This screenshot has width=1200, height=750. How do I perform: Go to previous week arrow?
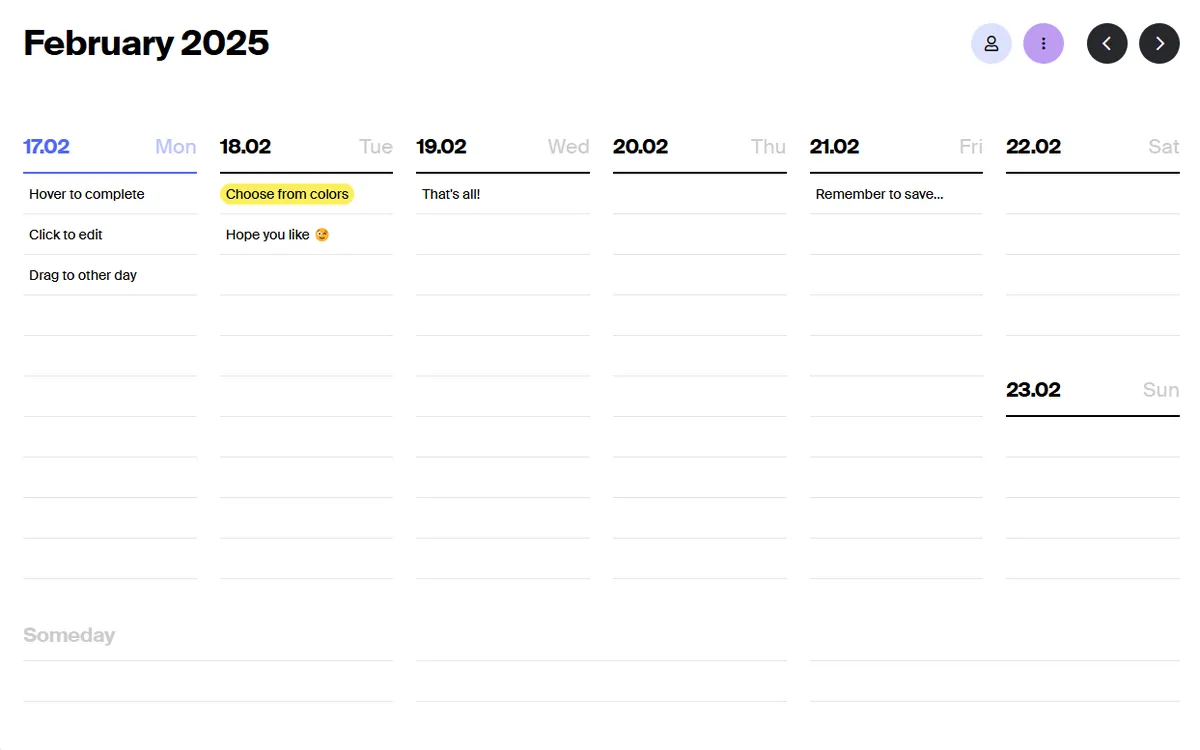(x=1107, y=44)
